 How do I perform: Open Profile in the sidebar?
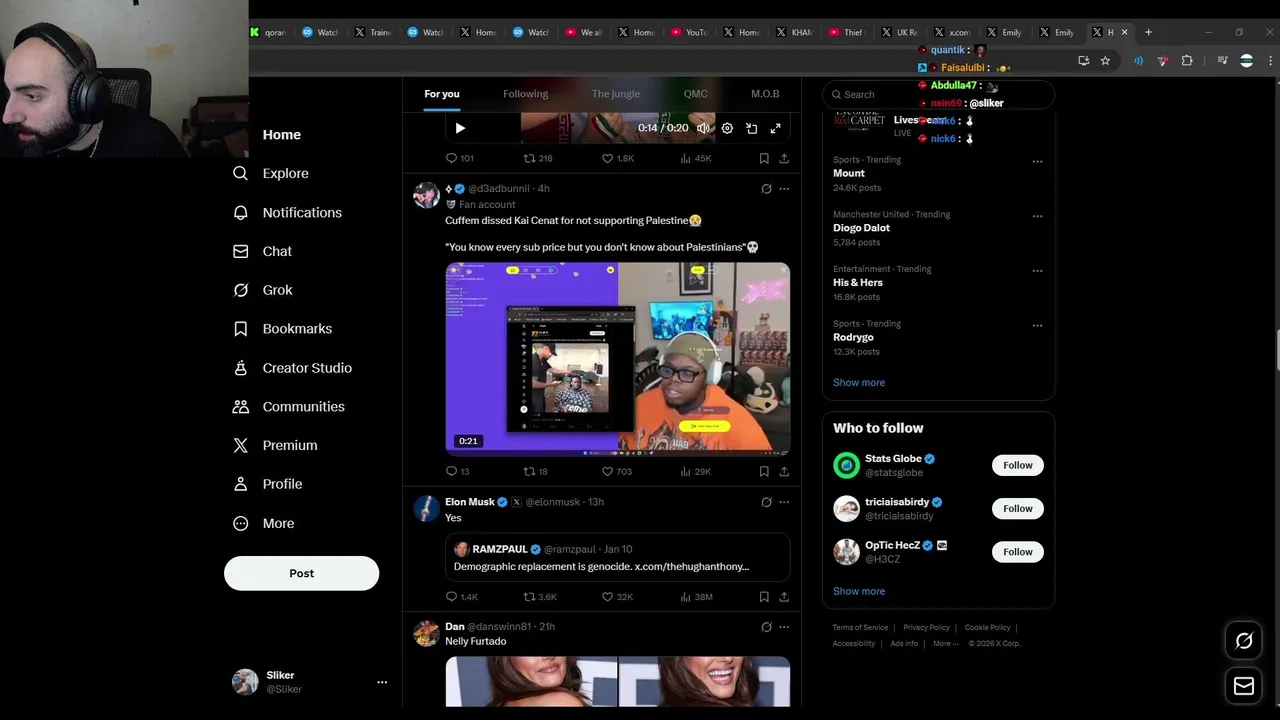coord(267,484)
